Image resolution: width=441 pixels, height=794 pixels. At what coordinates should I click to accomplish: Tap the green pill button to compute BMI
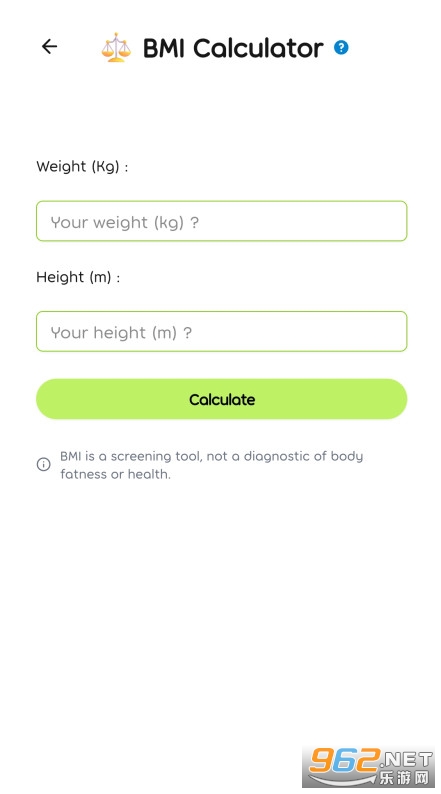point(221,399)
